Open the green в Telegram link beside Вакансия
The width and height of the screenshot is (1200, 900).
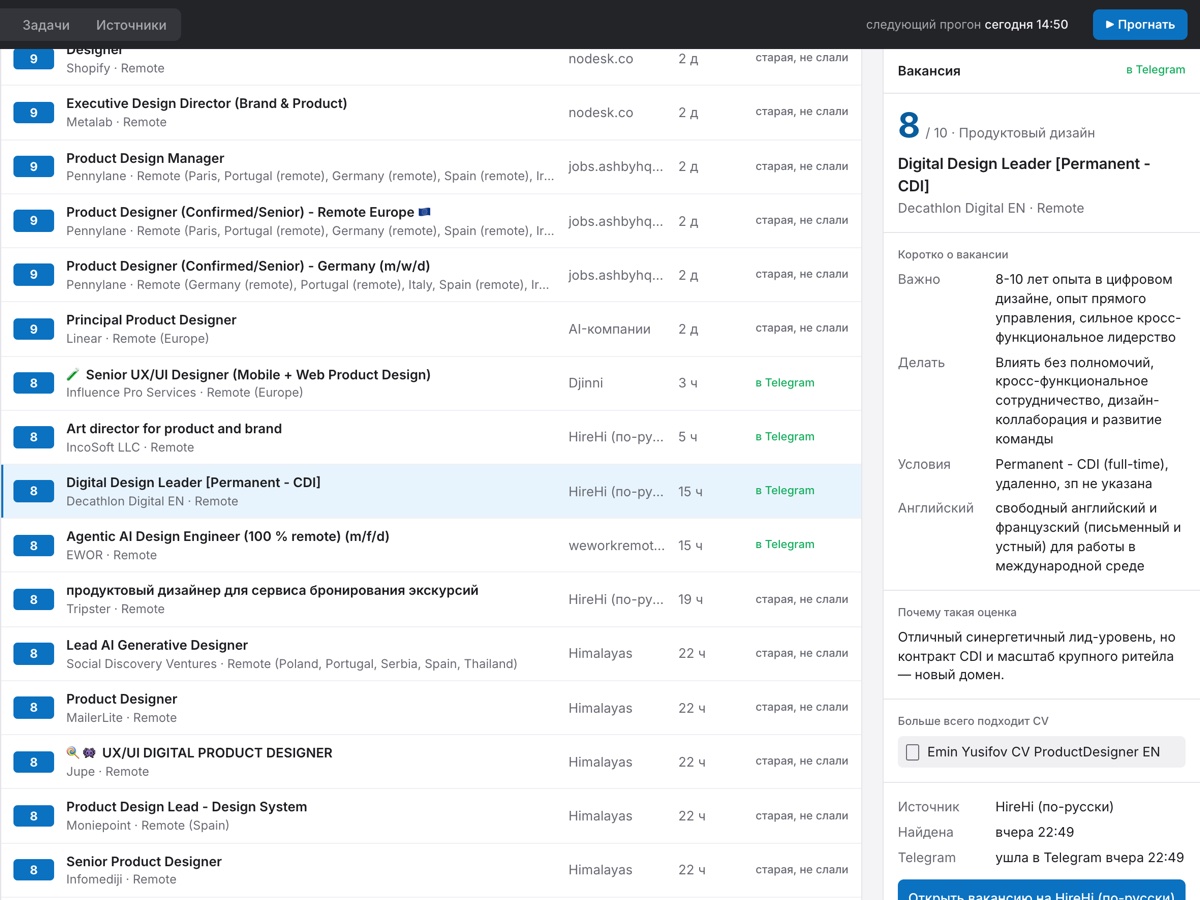pos(1155,70)
